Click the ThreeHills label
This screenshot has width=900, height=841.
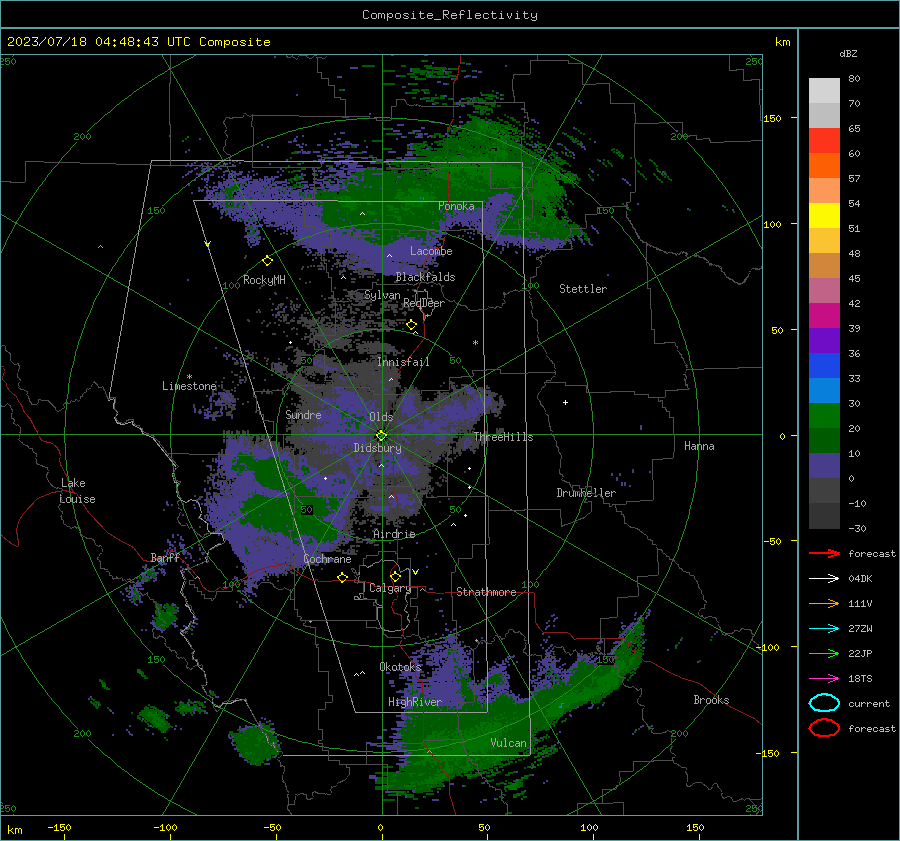(503, 437)
